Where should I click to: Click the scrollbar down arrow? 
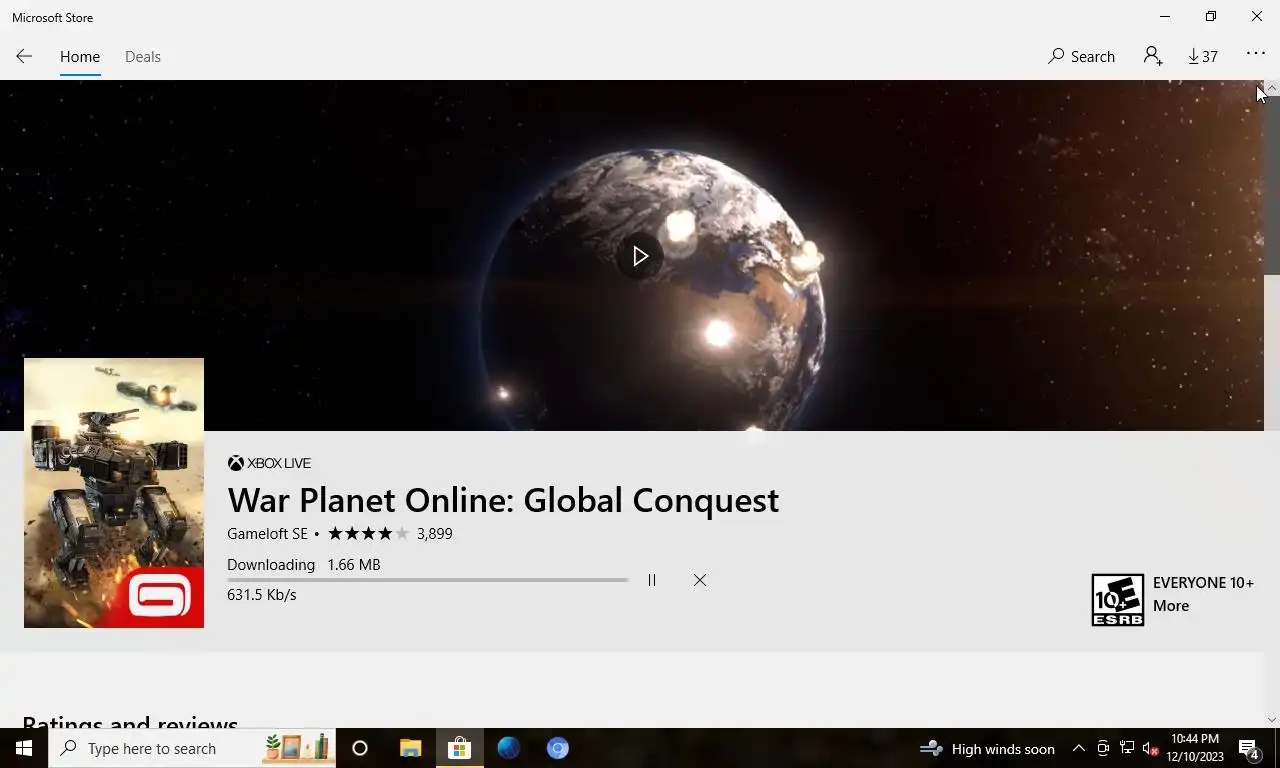(x=1272, y=720)
